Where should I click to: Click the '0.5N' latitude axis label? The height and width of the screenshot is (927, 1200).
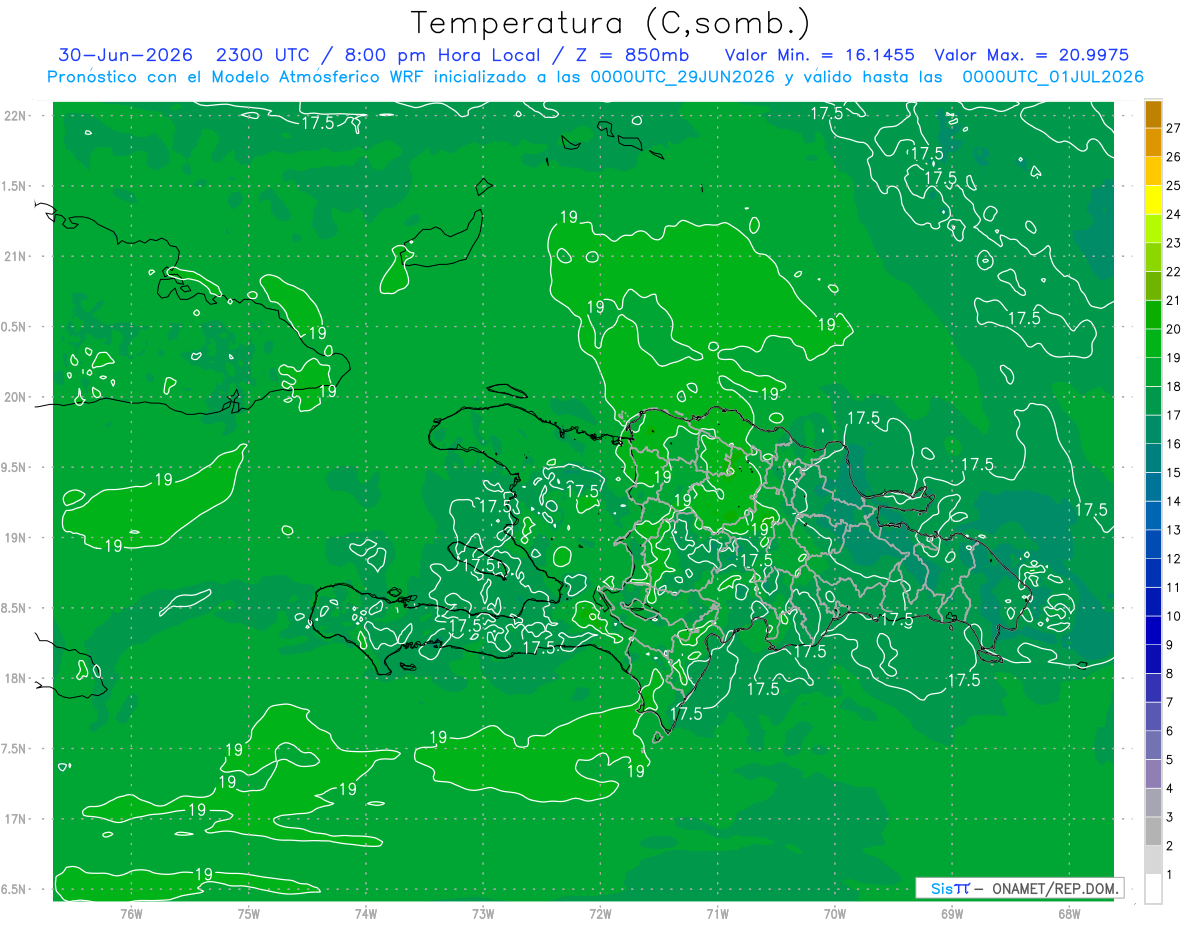coord(15,327)
